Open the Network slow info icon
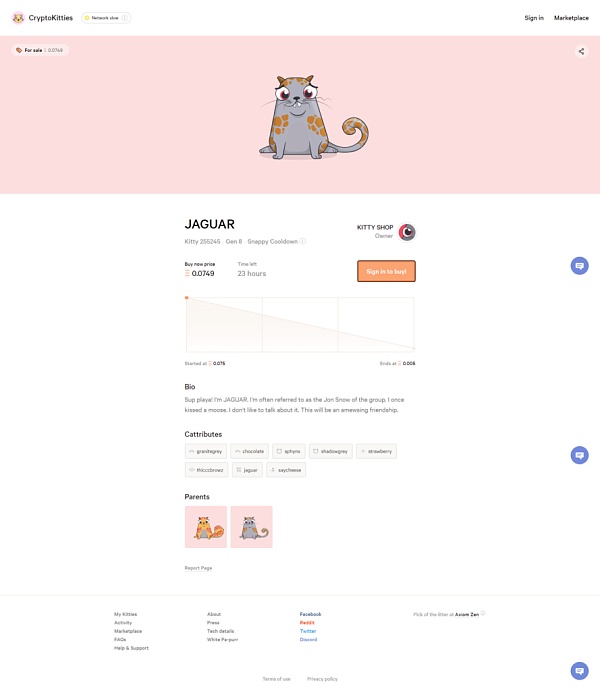The image size is (600, 691). point(125,18)
